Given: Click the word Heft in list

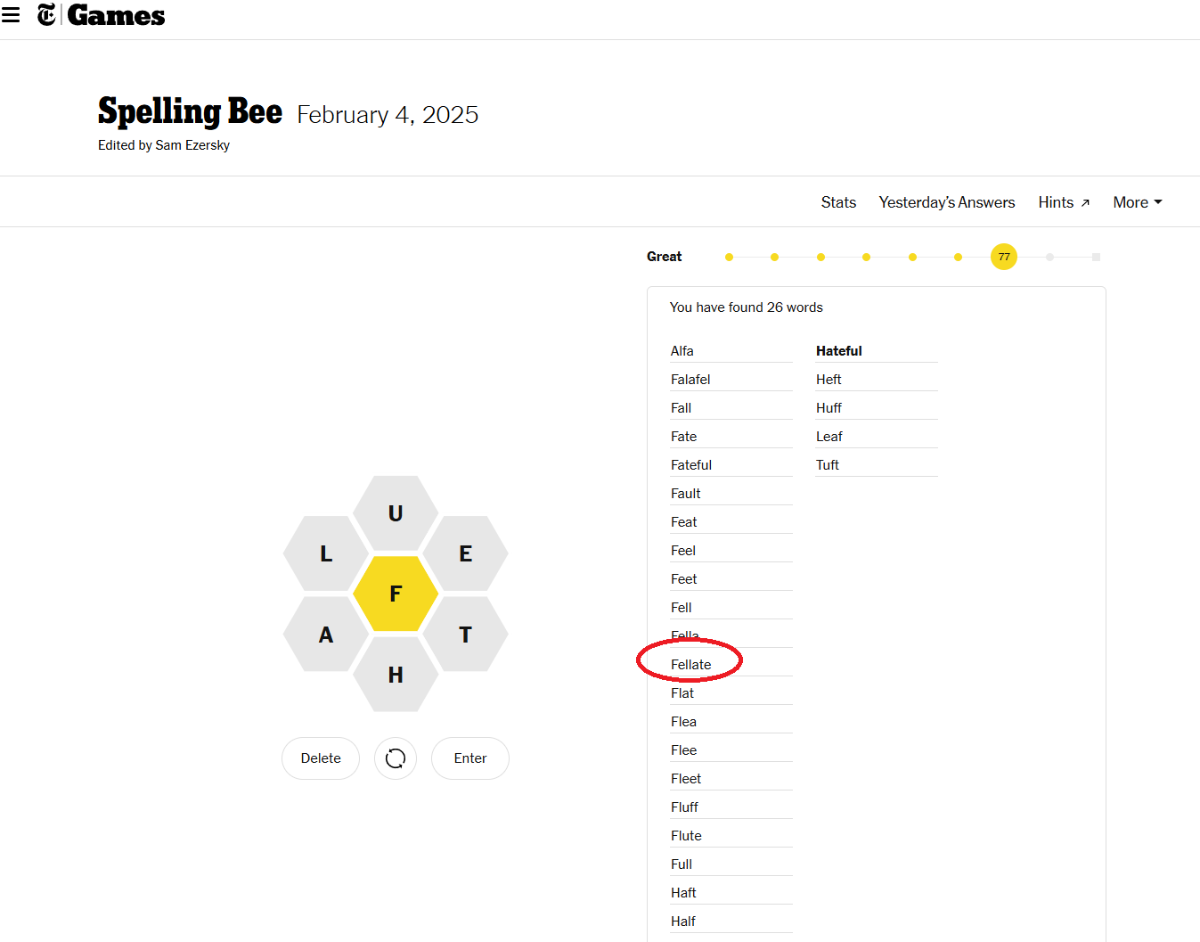Looking at the screenshot, I should 829,380.
